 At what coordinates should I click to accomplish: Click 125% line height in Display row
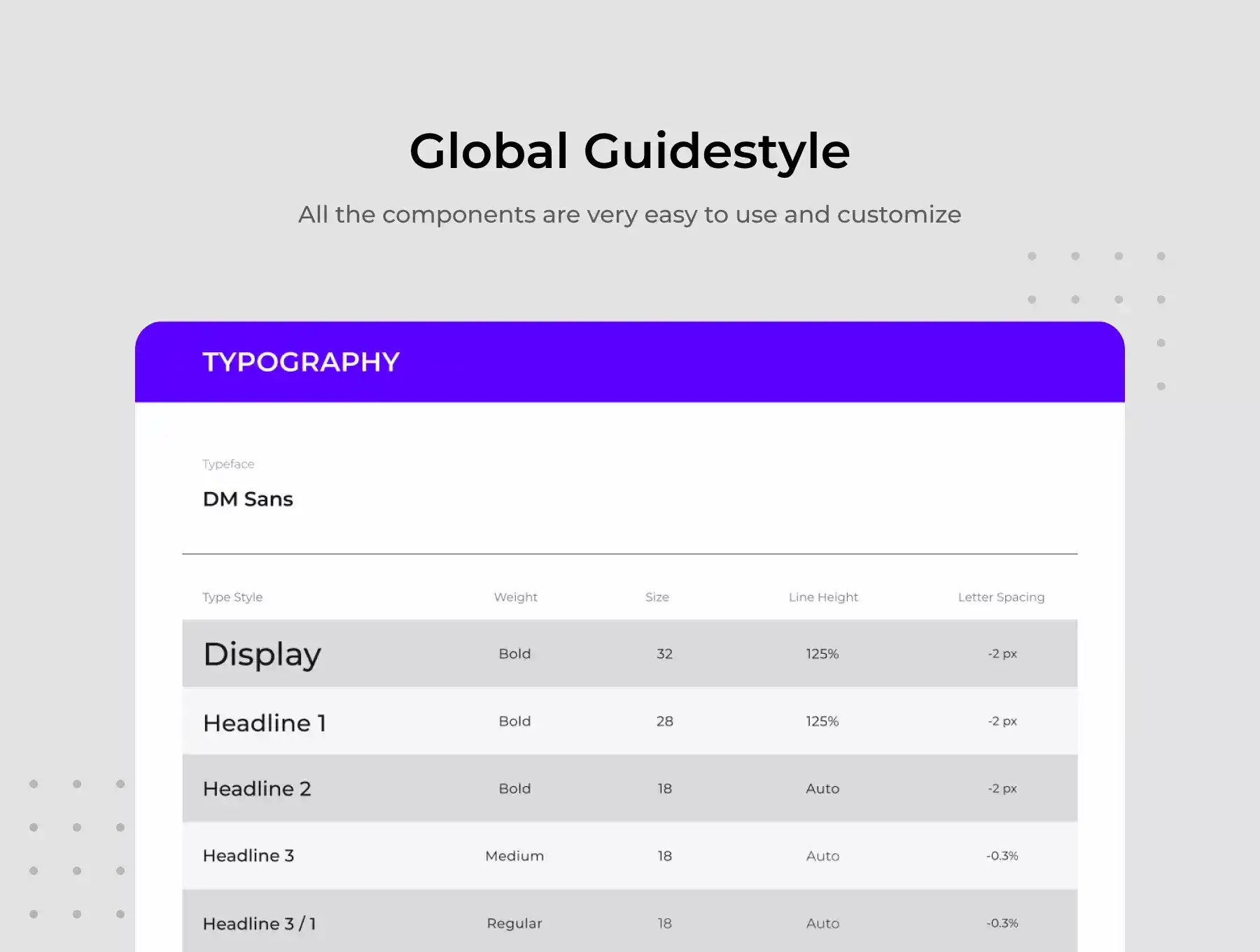[822, 654]
